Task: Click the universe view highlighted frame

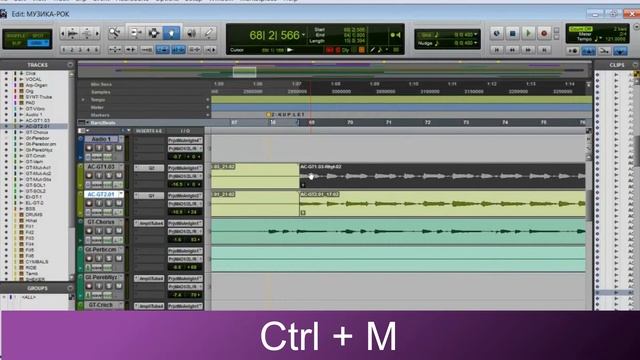Action: coord(244,72)
